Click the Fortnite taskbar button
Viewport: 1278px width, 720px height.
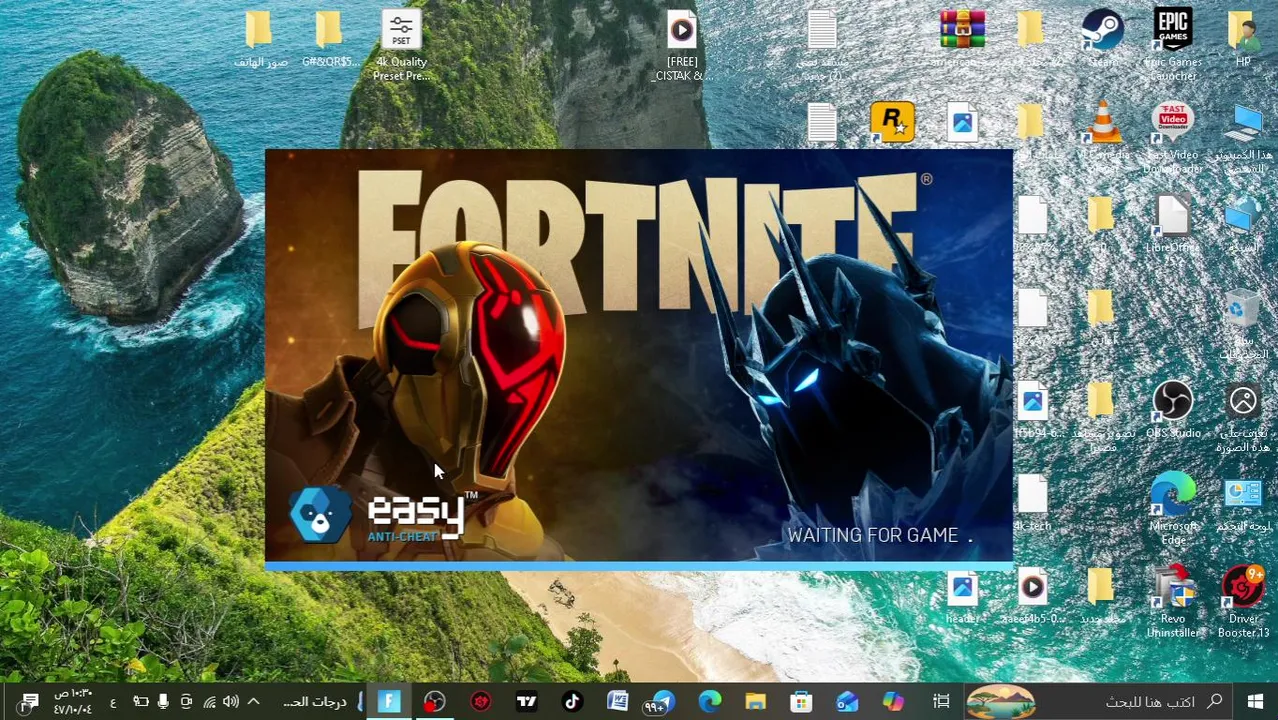pos(388,702)
